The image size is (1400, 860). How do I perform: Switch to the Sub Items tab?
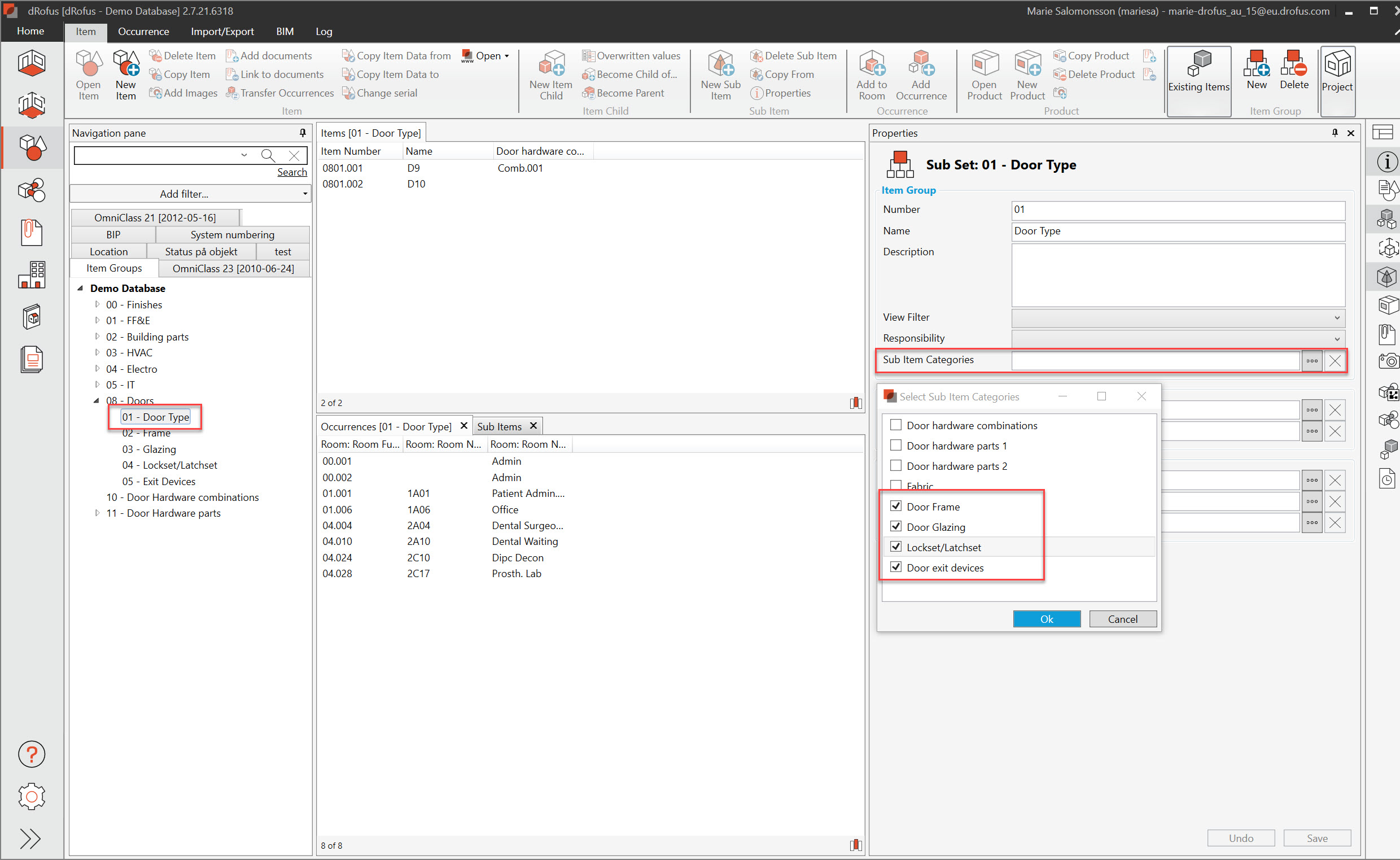click(498, 426)
